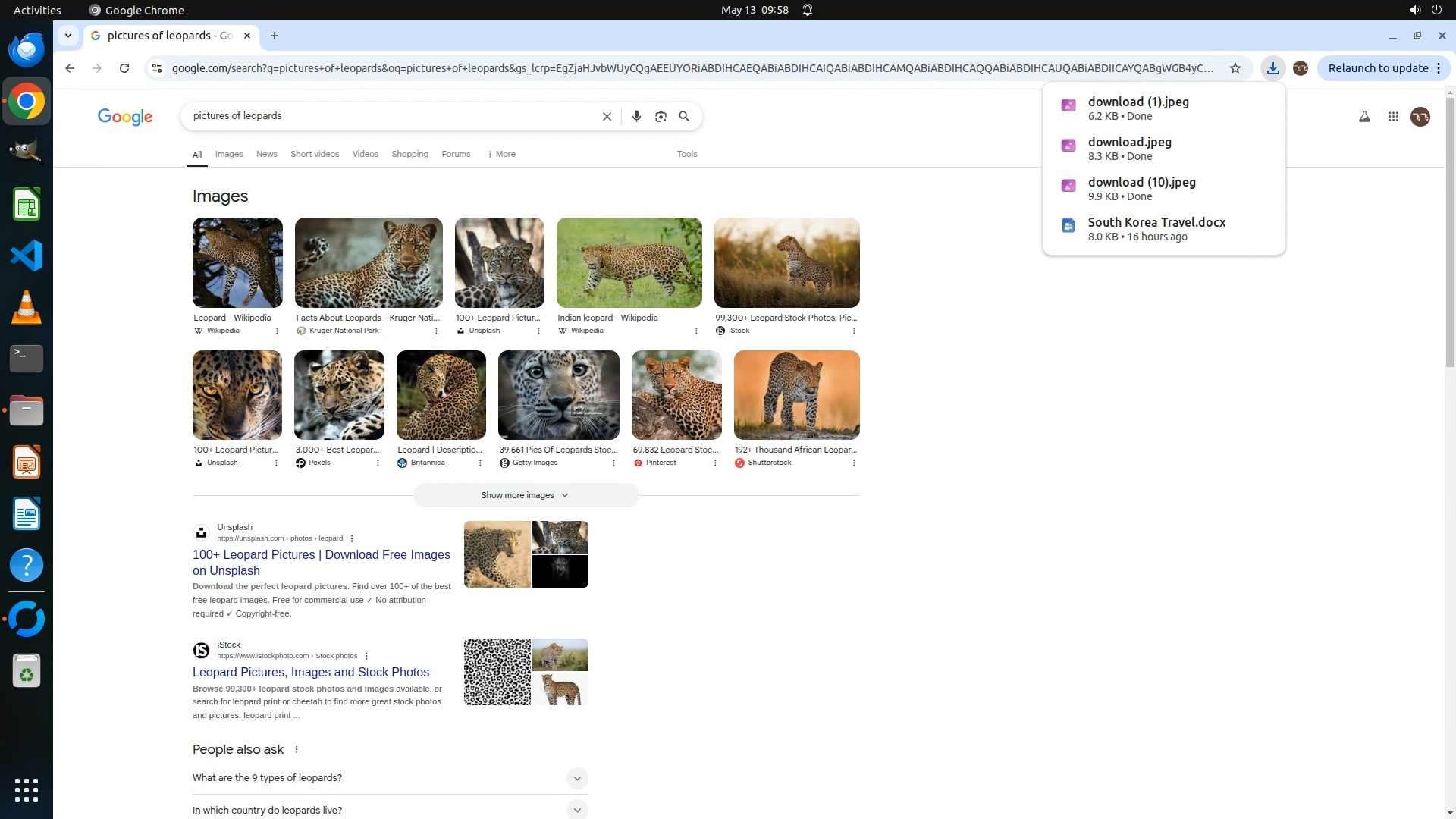Open Google apps grid launcher

(1393, 117)
